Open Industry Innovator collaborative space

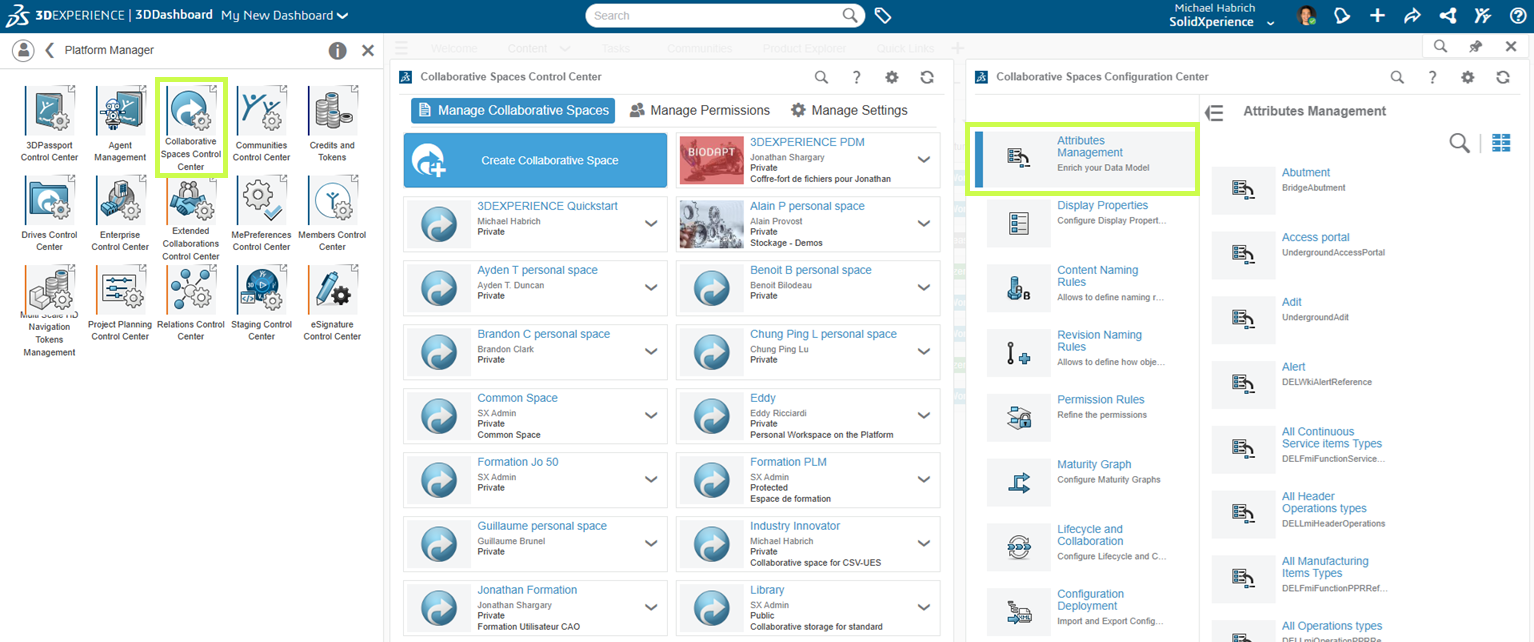click(x=795, y=526)
